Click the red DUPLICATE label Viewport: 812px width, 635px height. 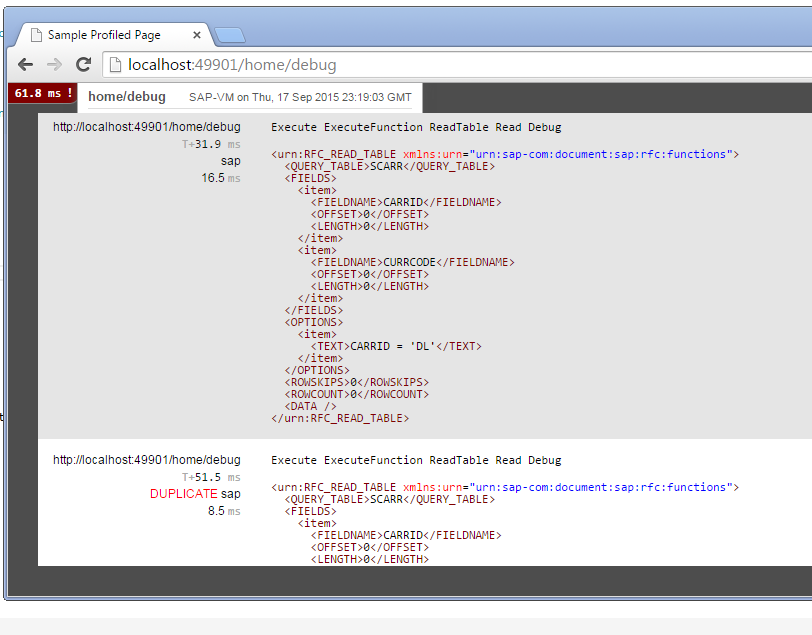click(184, 494)
